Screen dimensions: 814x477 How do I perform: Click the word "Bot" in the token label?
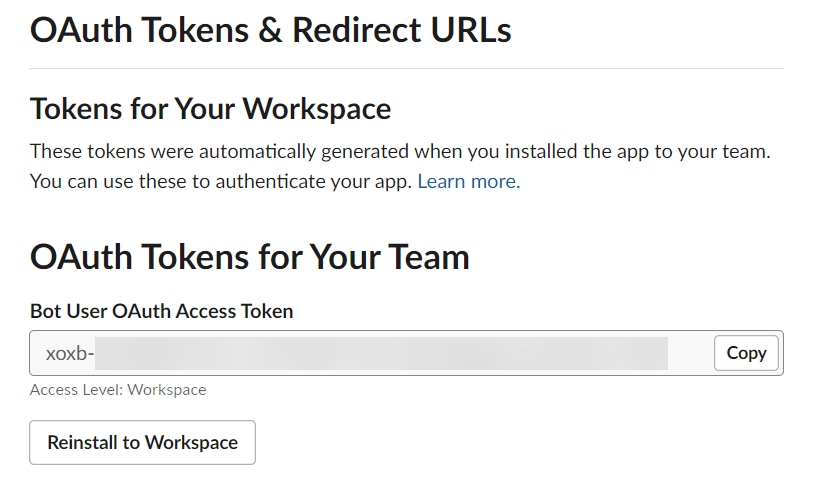pos(46,311)
